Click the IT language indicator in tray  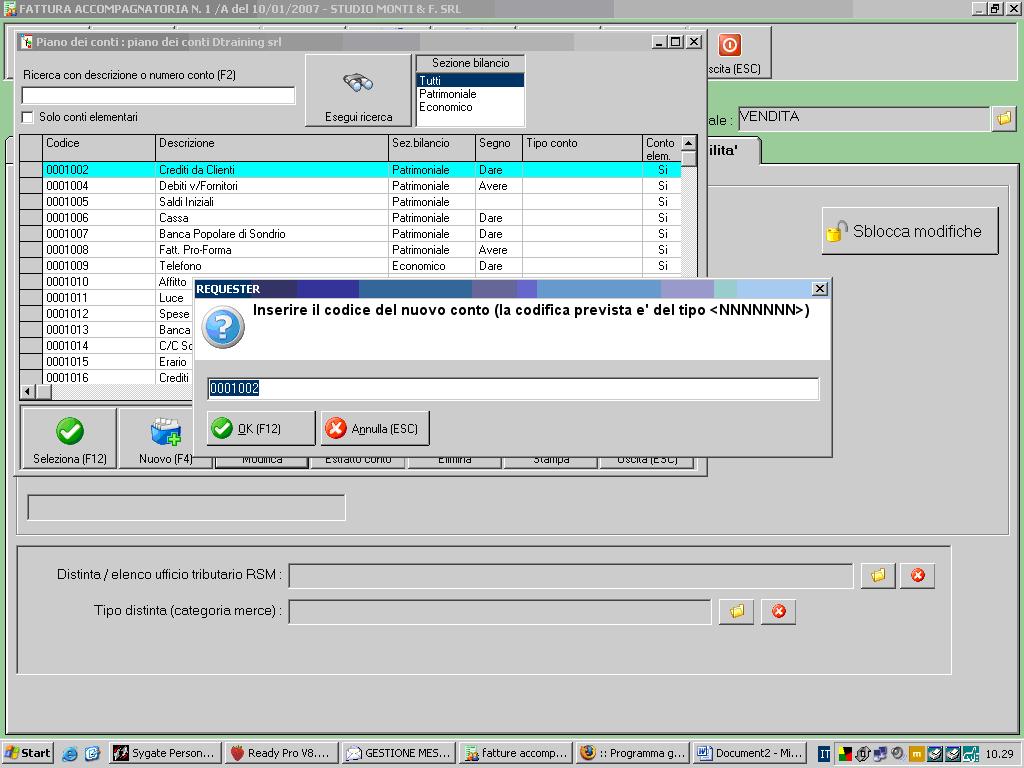point(824,754)
